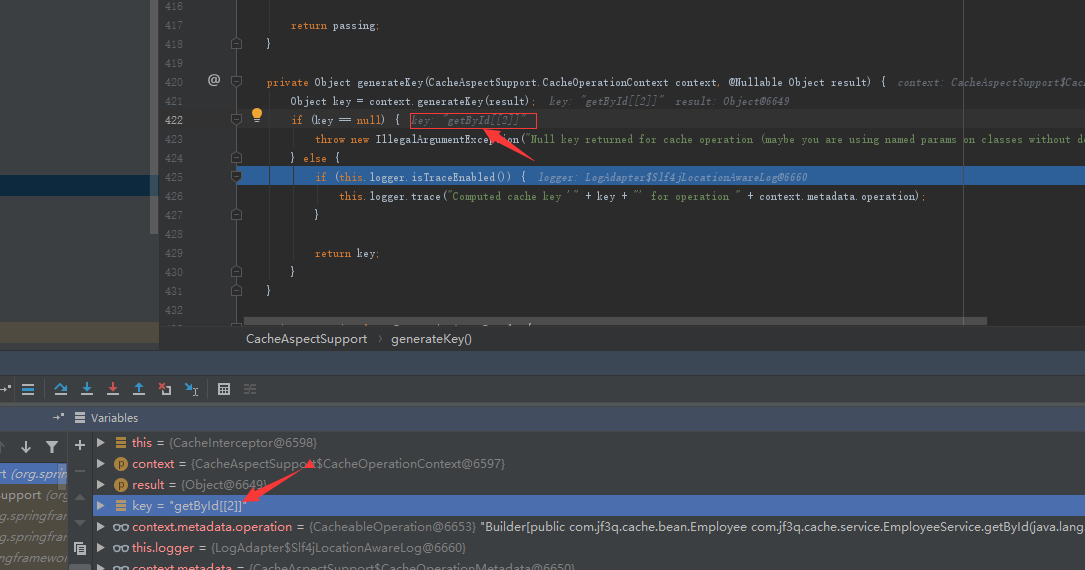Click line number 422 in gutter
The image size is (1085, 570).
(174, 120)
